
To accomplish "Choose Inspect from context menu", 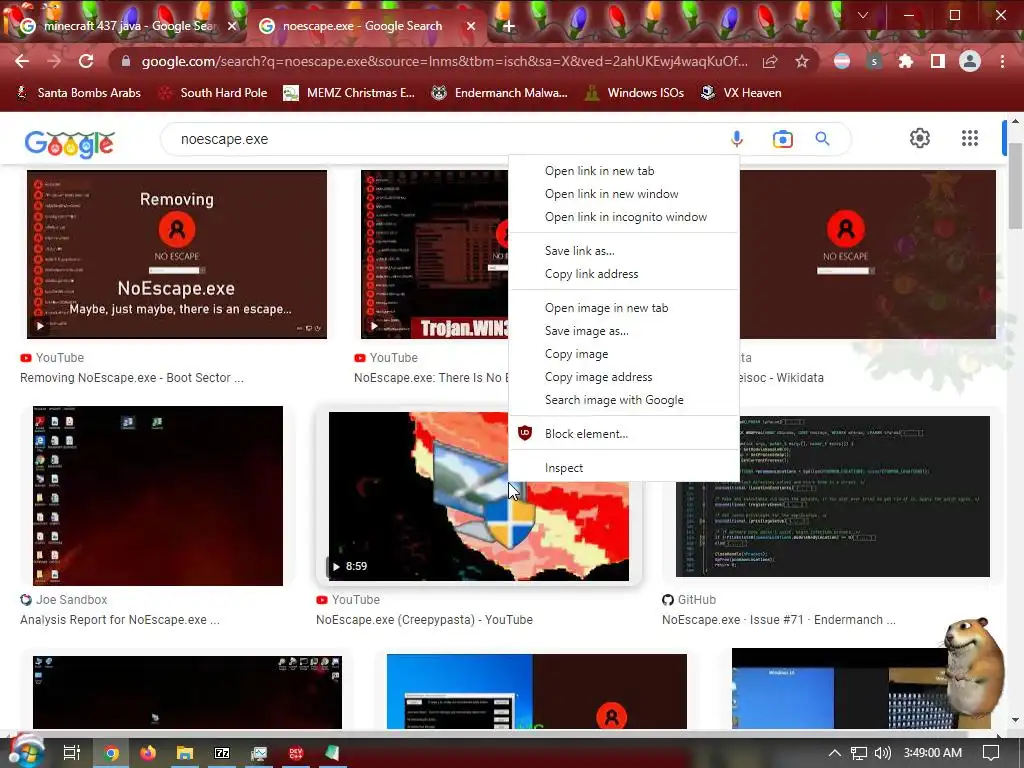I will coord(624,468).
